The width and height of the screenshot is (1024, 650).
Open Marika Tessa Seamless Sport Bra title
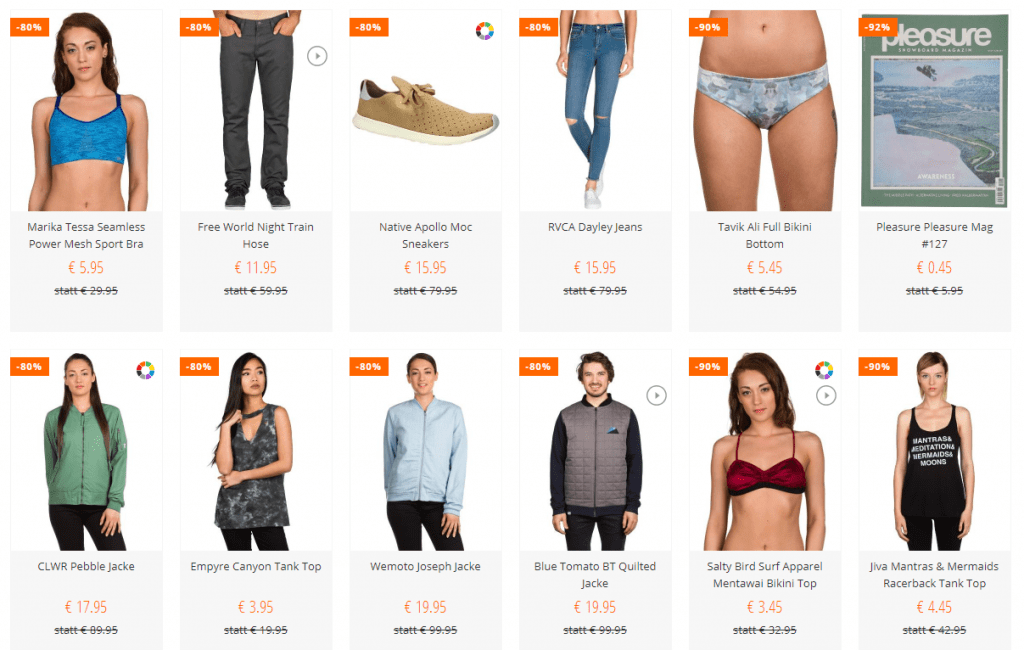click(86, 235)
